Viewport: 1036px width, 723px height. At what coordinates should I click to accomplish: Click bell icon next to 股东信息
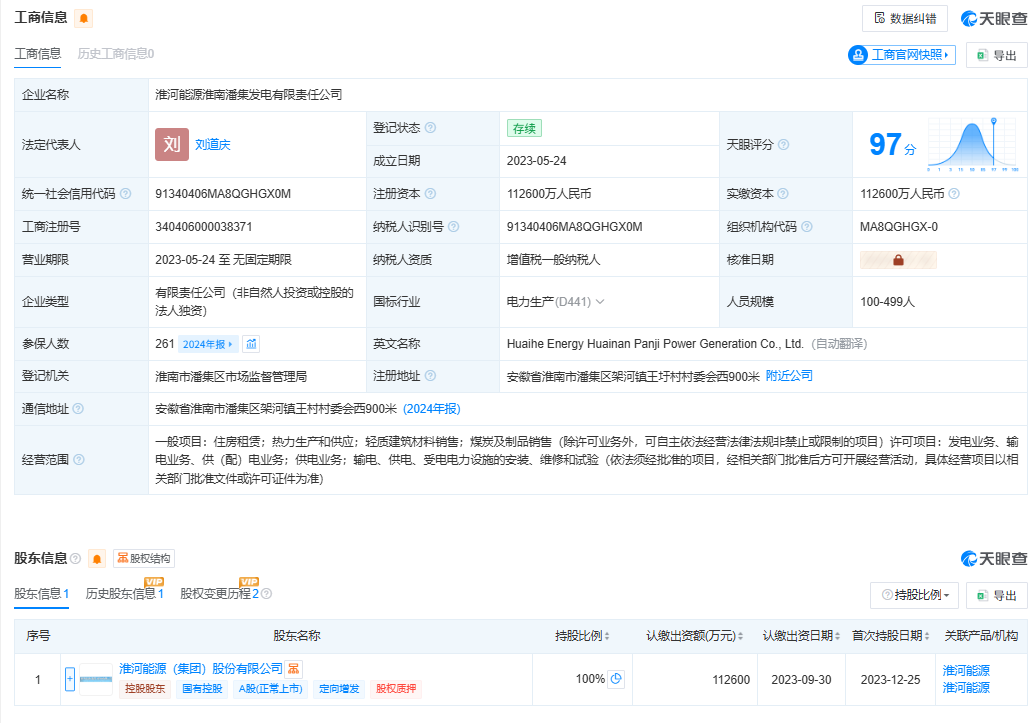96,558
